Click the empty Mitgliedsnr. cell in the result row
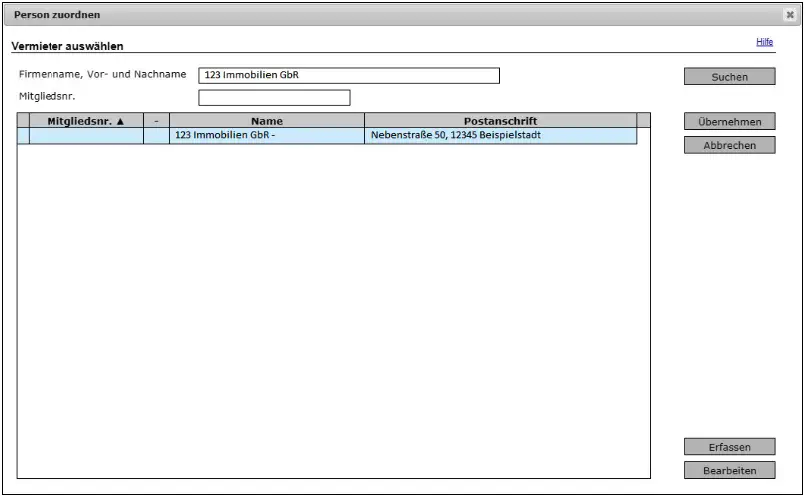Viewport: 806px width, 499px height. pyautogui.click(x=86, y=136)
